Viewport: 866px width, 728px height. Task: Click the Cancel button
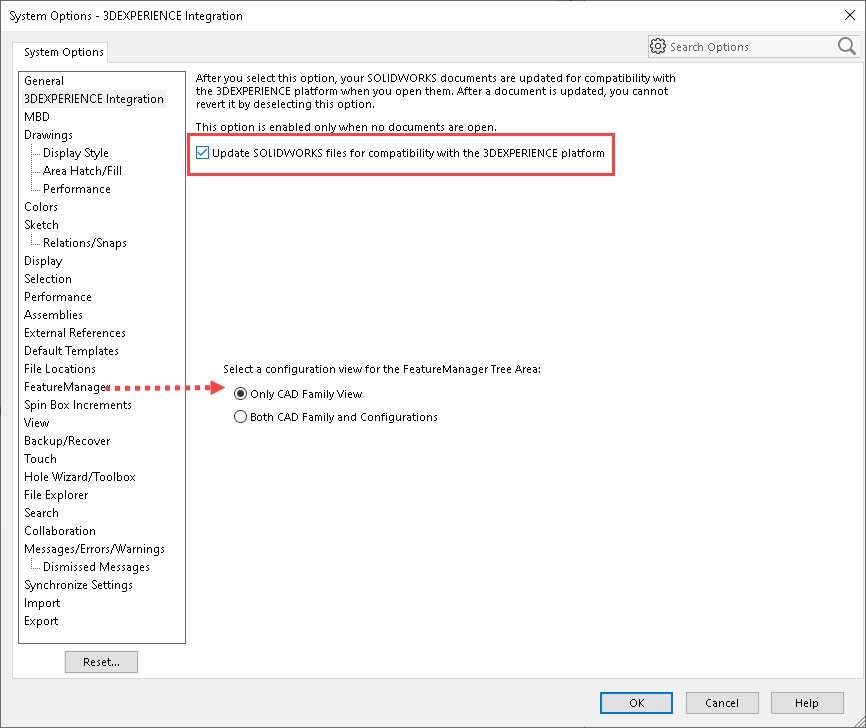(722, 703)
